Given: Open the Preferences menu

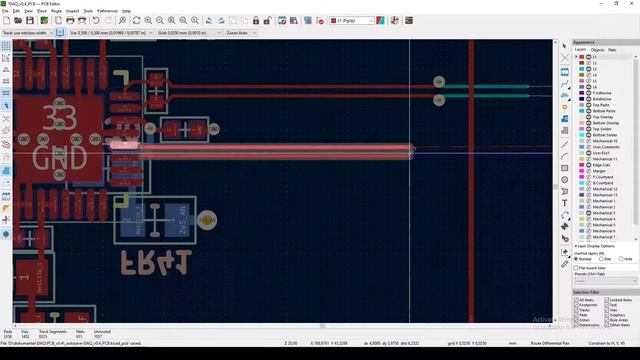Looking at the screenshot, I should pyautogui.click(x=107, y=11).
